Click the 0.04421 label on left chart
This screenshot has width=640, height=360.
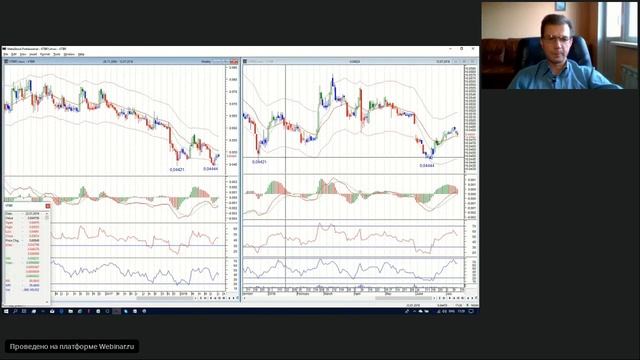pos(177,169)
